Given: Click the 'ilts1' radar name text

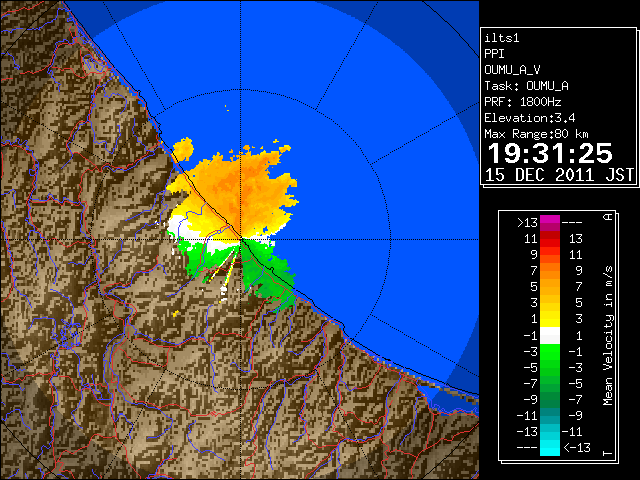Looking at the screenshot, I should click(x=502, y=38).
